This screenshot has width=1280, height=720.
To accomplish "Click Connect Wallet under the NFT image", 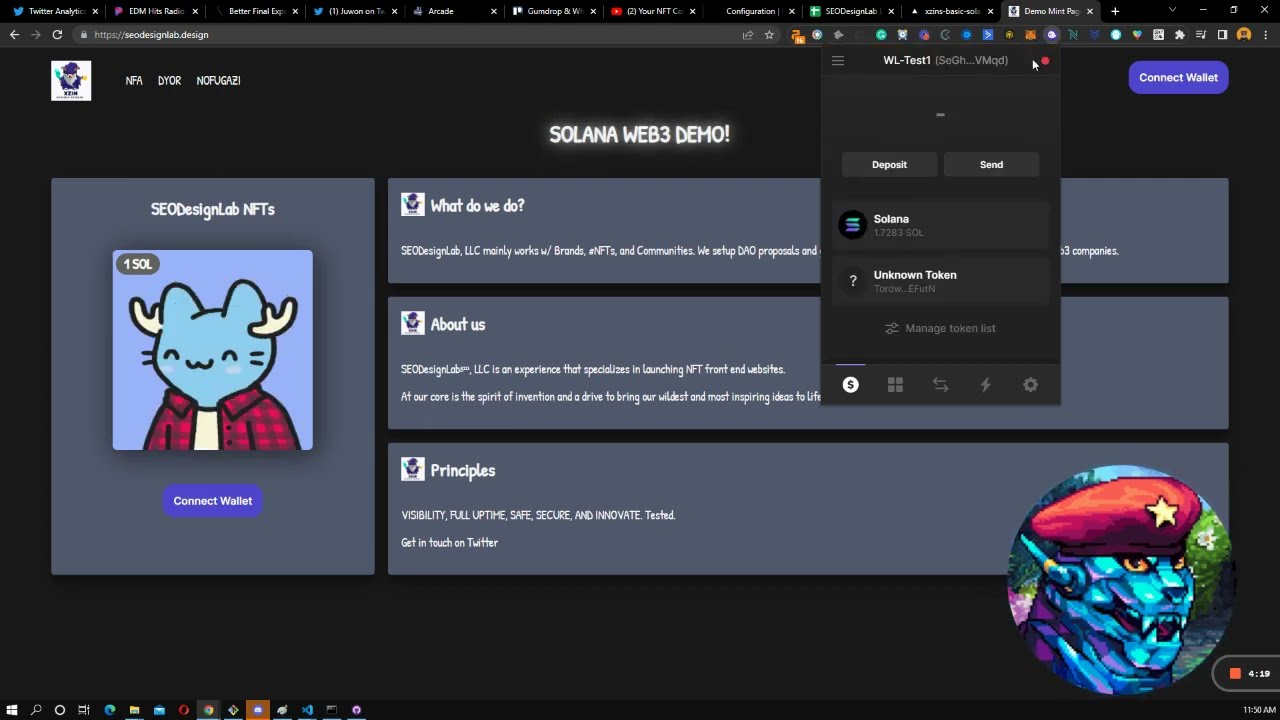I will [212, 501].
